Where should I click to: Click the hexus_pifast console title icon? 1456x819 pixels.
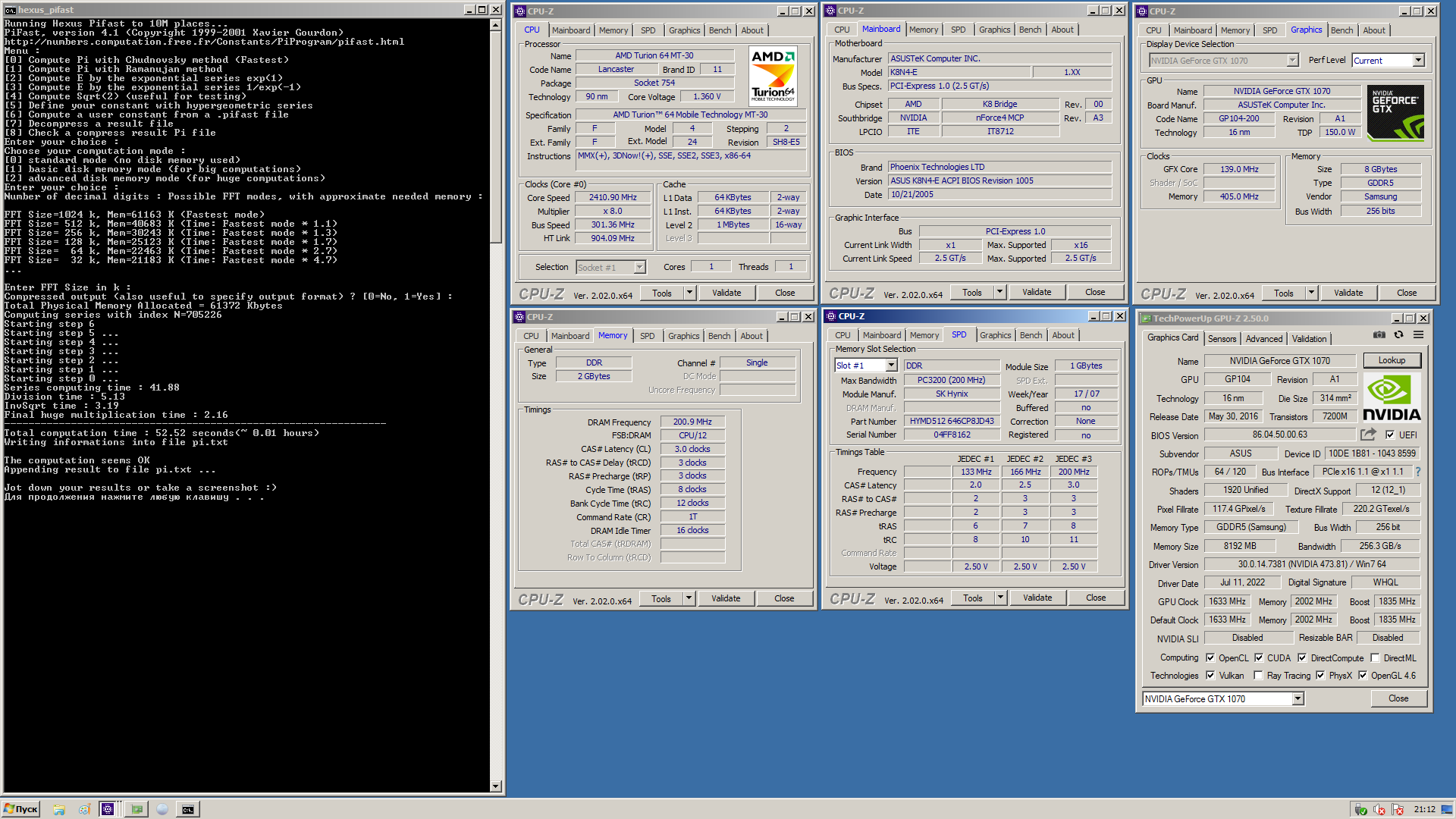[x=11, y=10]
